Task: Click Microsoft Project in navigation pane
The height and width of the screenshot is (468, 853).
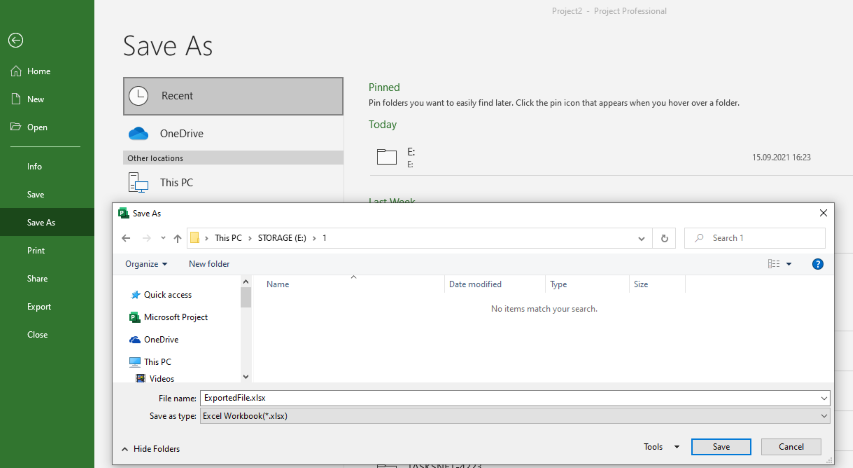Action: [175, 317]
